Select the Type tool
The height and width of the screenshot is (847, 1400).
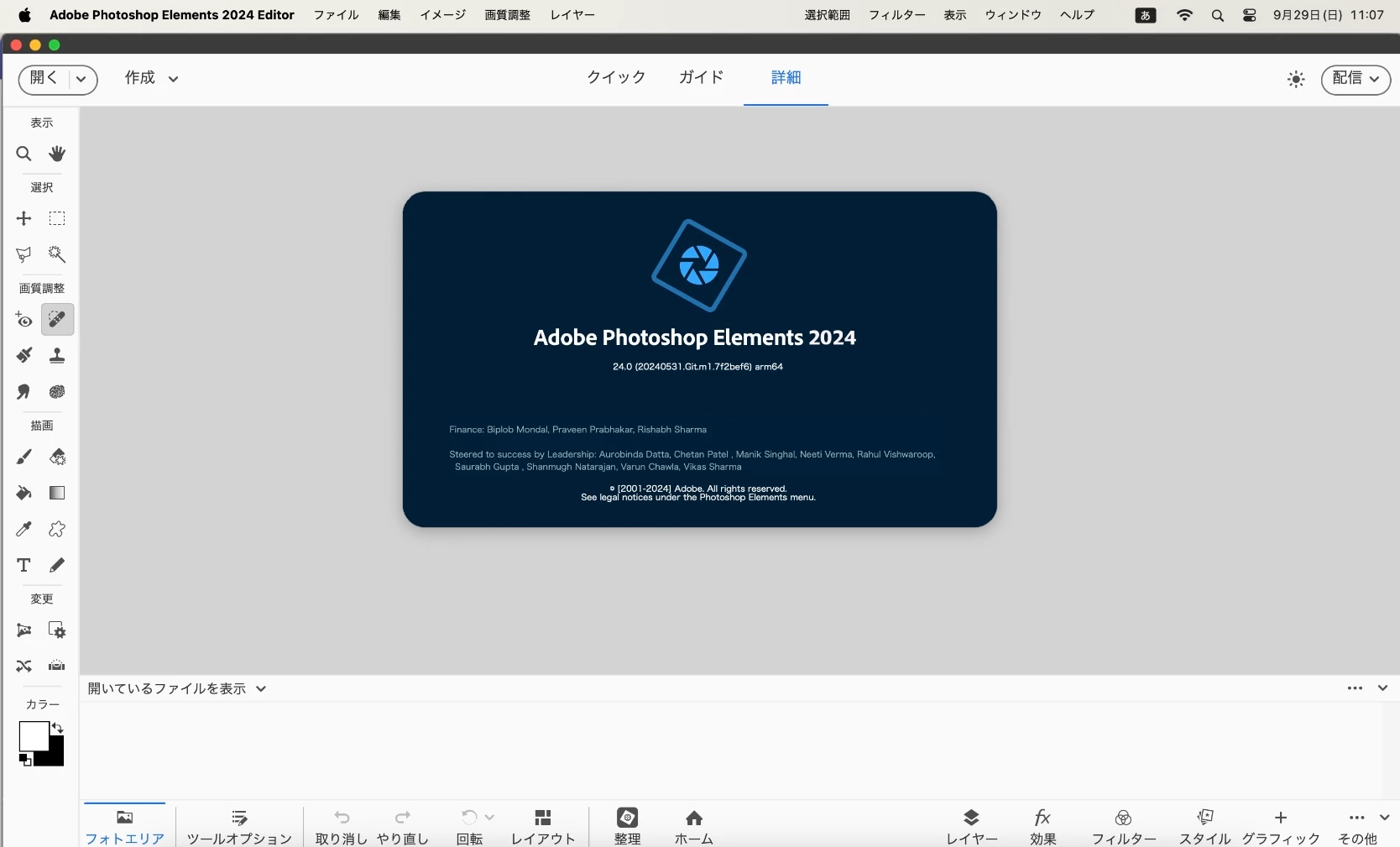coord(24,565)
